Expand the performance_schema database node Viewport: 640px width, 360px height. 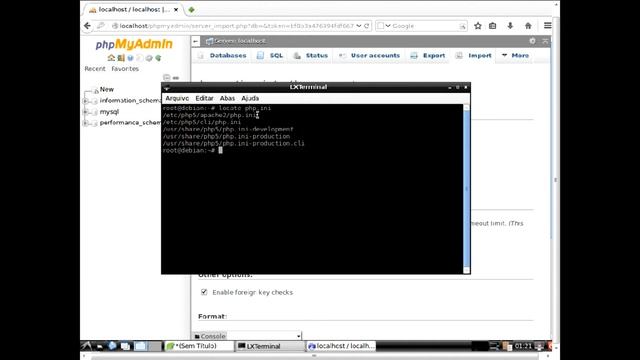(x=85, y=123)
